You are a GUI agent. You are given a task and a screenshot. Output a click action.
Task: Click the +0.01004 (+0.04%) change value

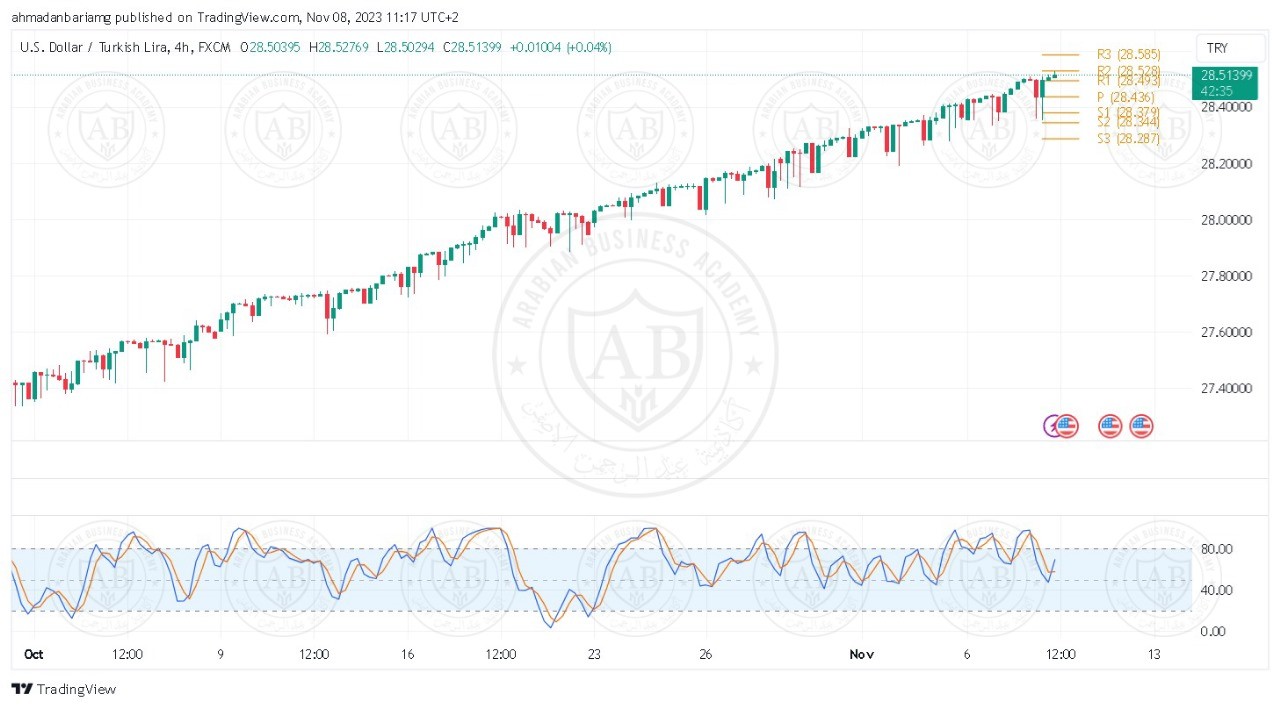click(x=560, y=47)
